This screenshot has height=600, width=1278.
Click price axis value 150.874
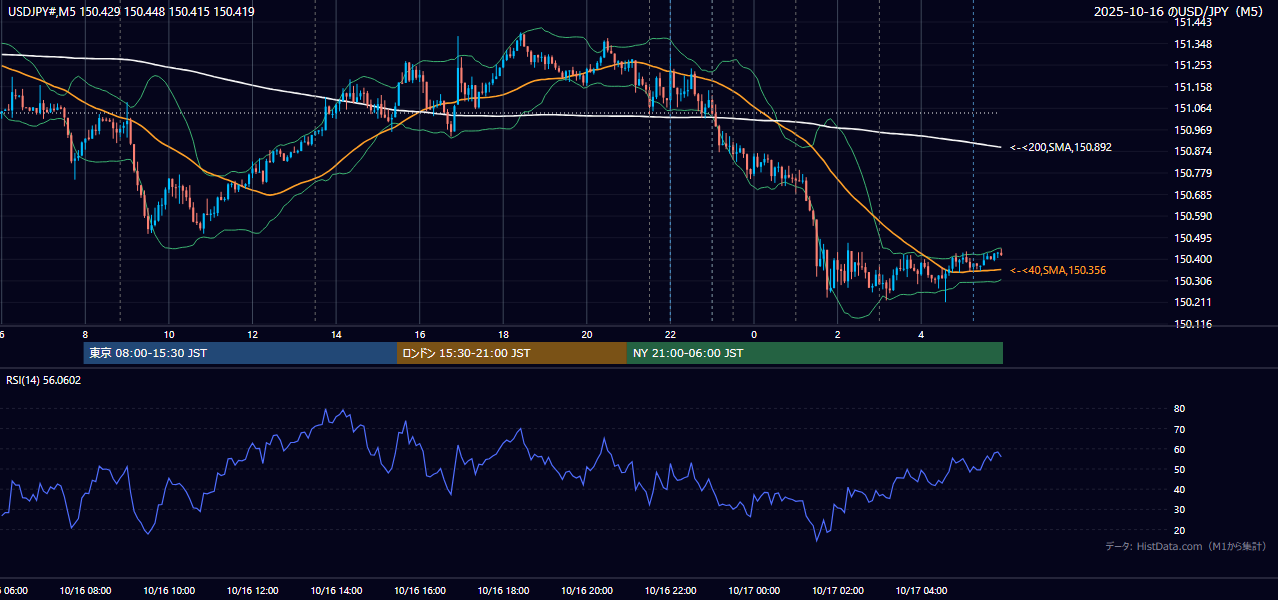coord(1194,152)
